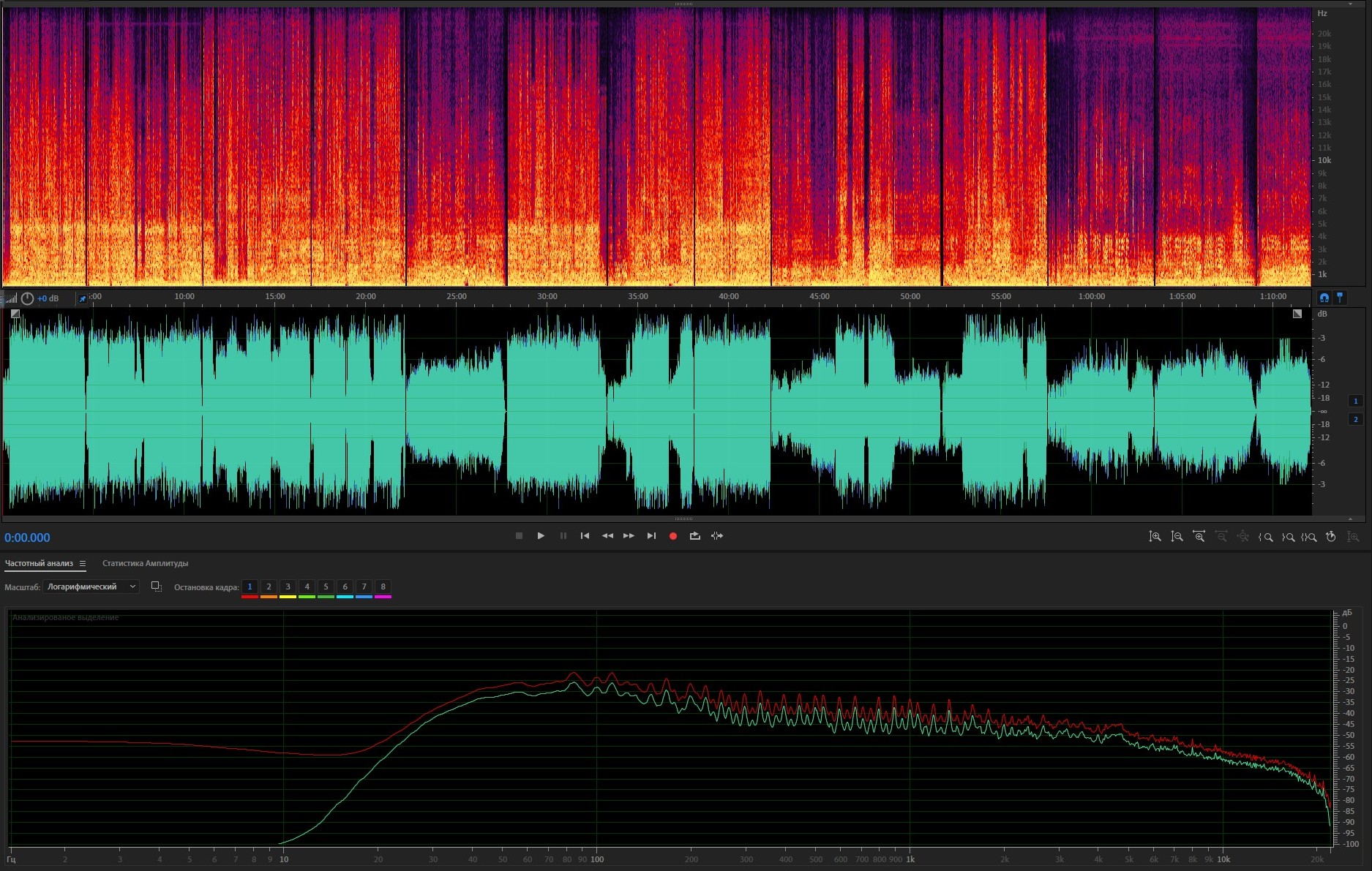Toggle the snapping magnet icon
Viewport: 1372px width, 871px height.
pyautogui.click(x=1324, y=298)
